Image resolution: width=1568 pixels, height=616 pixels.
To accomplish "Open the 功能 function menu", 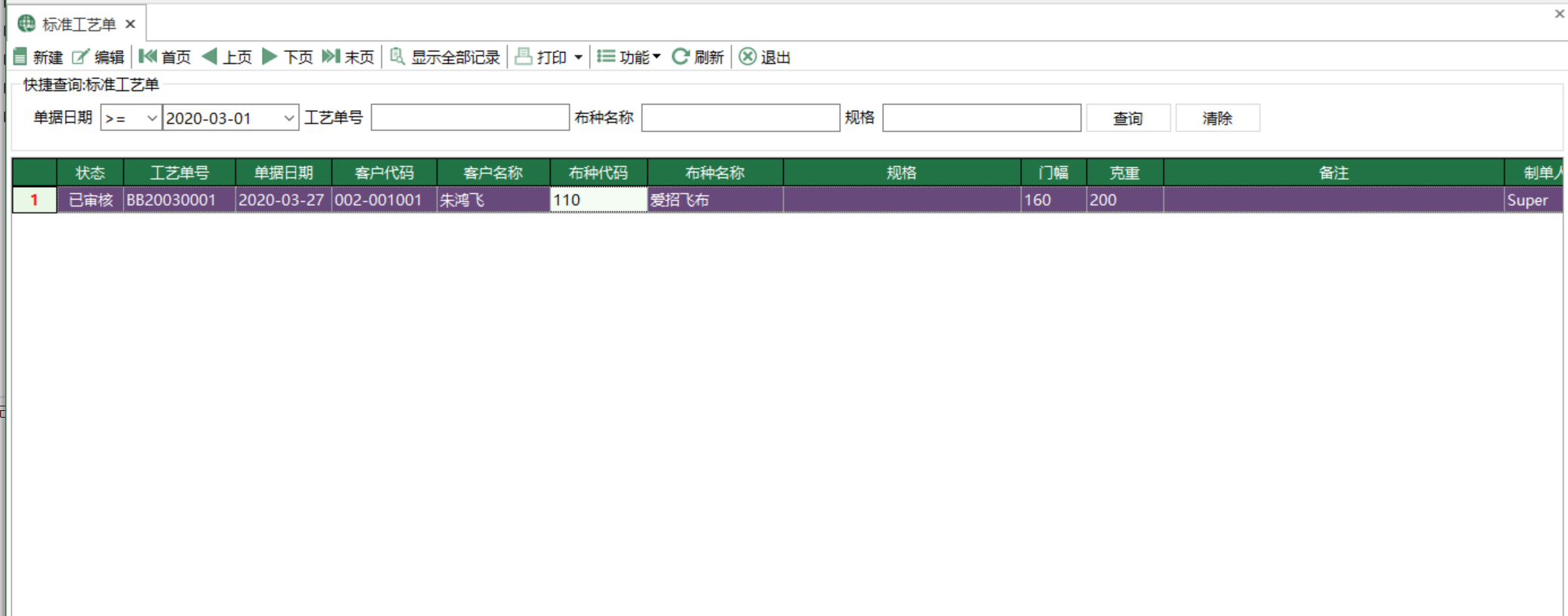I will point(629,57).
